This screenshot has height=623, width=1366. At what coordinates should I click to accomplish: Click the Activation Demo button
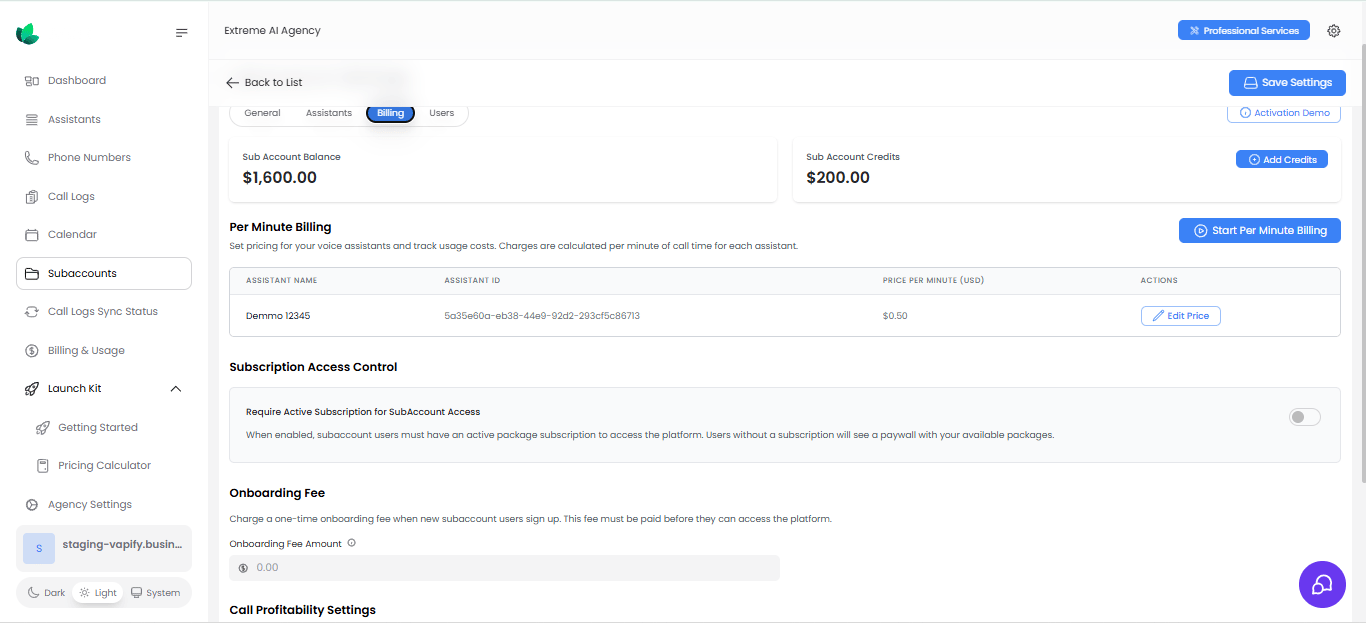point(1284,113)
